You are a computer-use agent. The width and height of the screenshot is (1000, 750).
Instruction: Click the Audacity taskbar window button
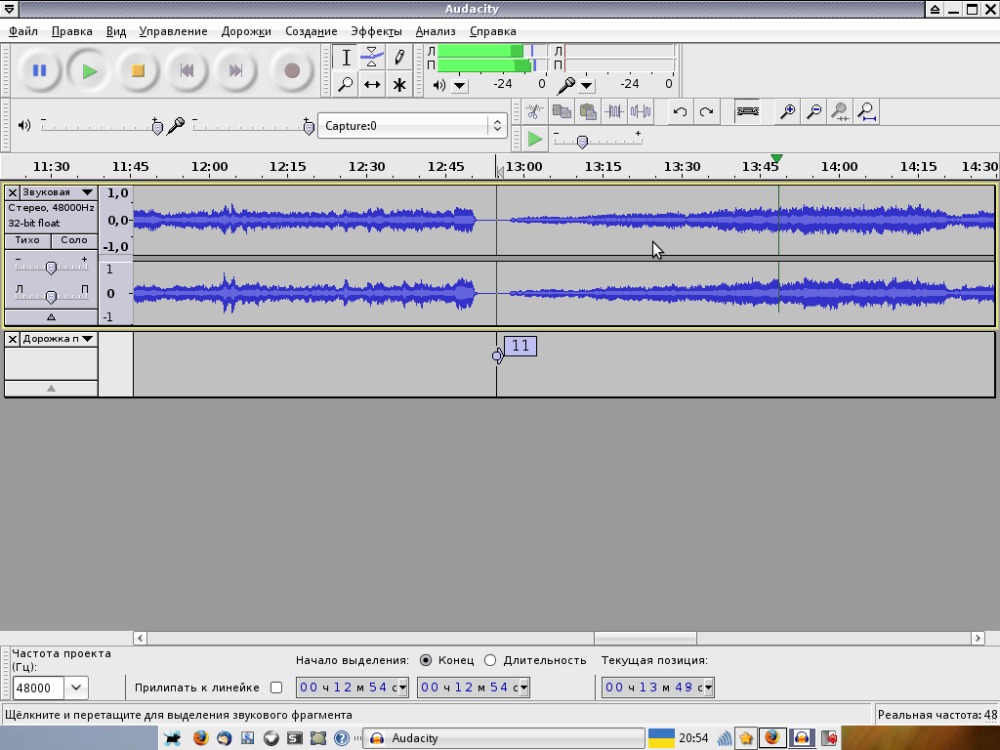[x=504, y=738]
